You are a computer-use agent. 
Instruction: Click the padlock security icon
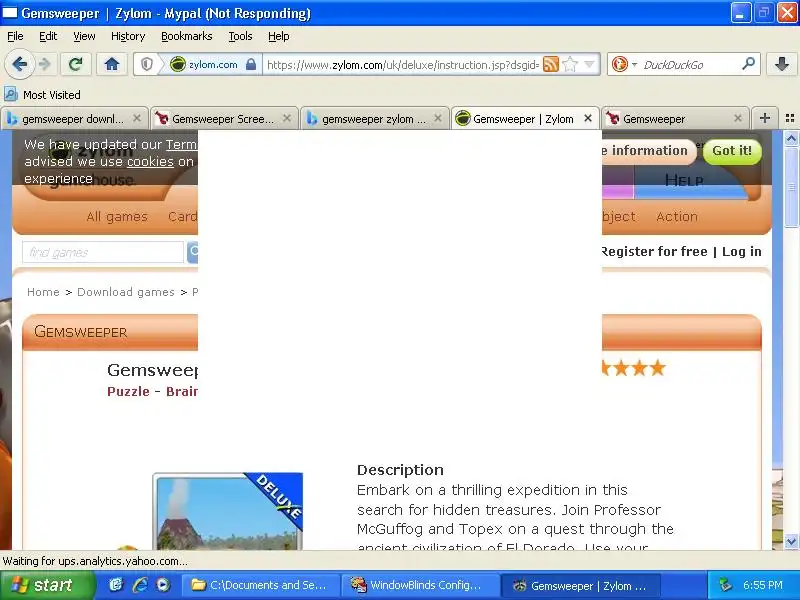(x=251, y=64)
